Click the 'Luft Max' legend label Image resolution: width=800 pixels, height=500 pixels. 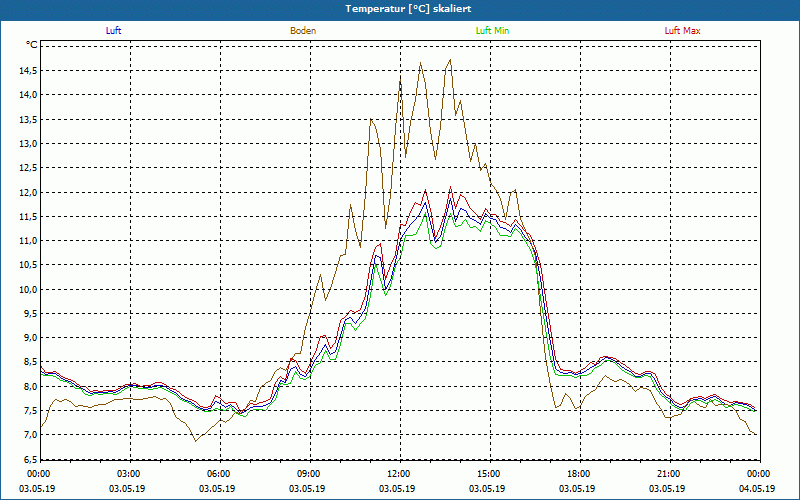682,31
